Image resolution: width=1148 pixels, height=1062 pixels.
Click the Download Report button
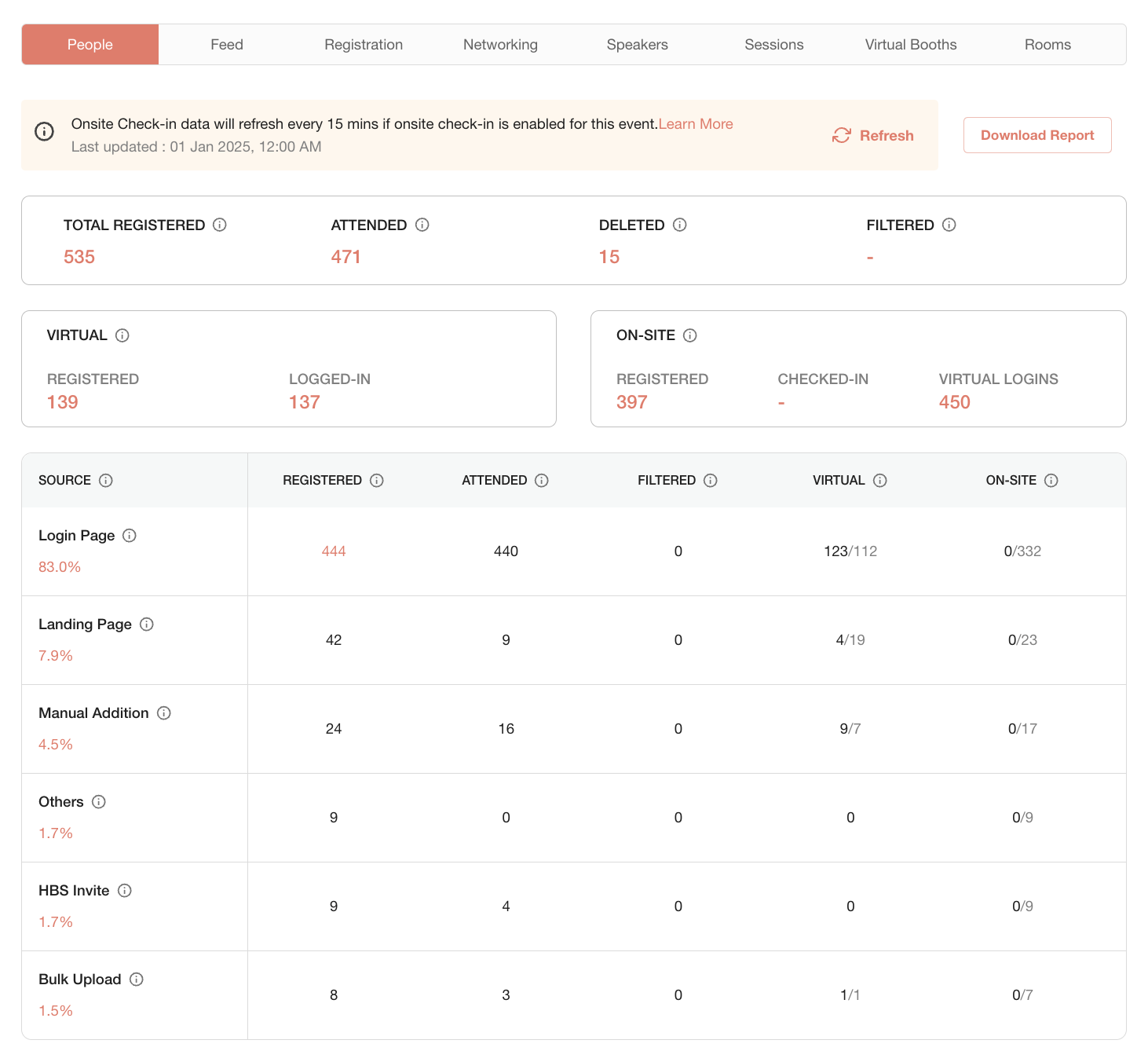point(1037,135)
